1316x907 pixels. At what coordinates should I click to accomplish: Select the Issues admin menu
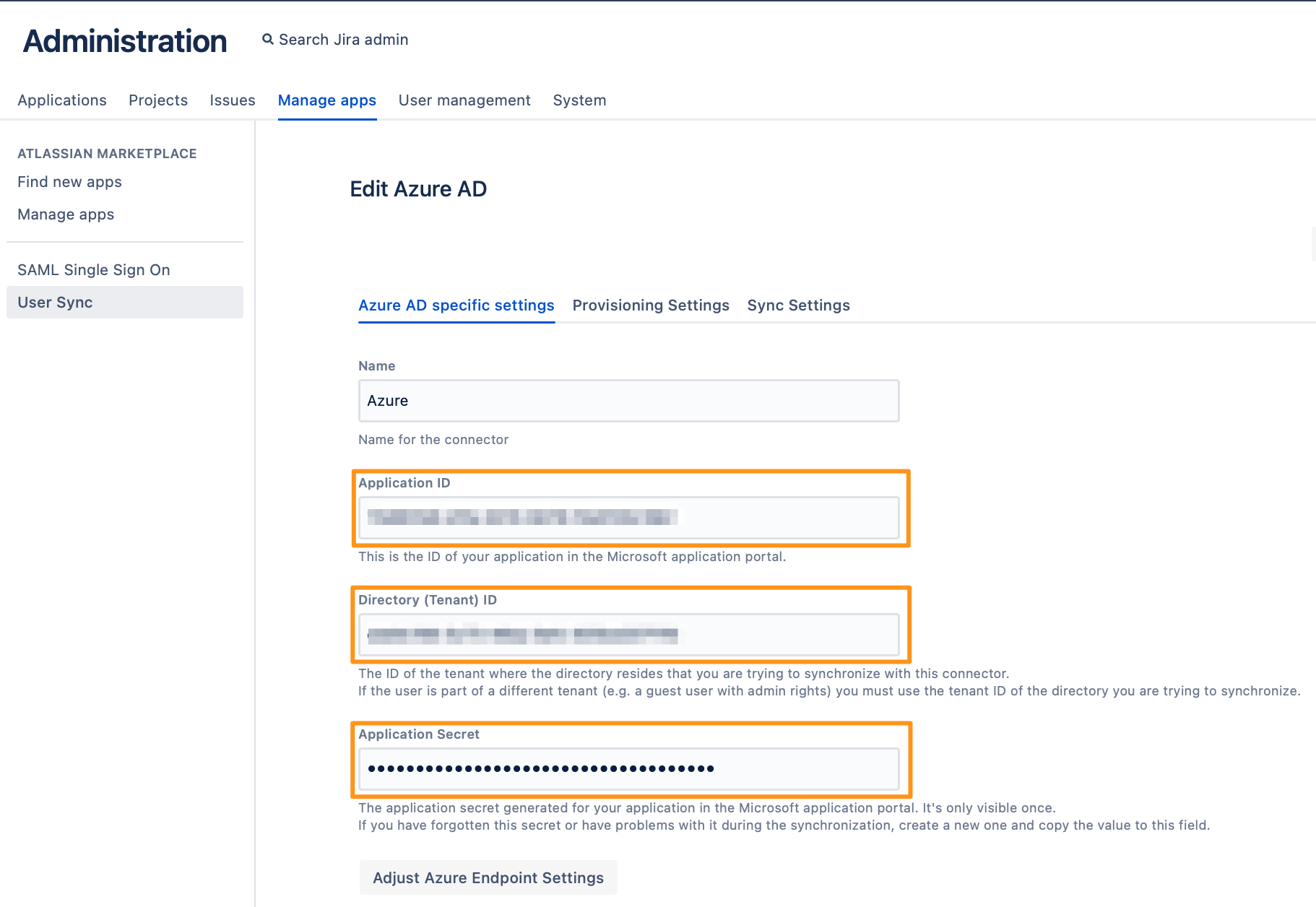[x=233, y=100]
